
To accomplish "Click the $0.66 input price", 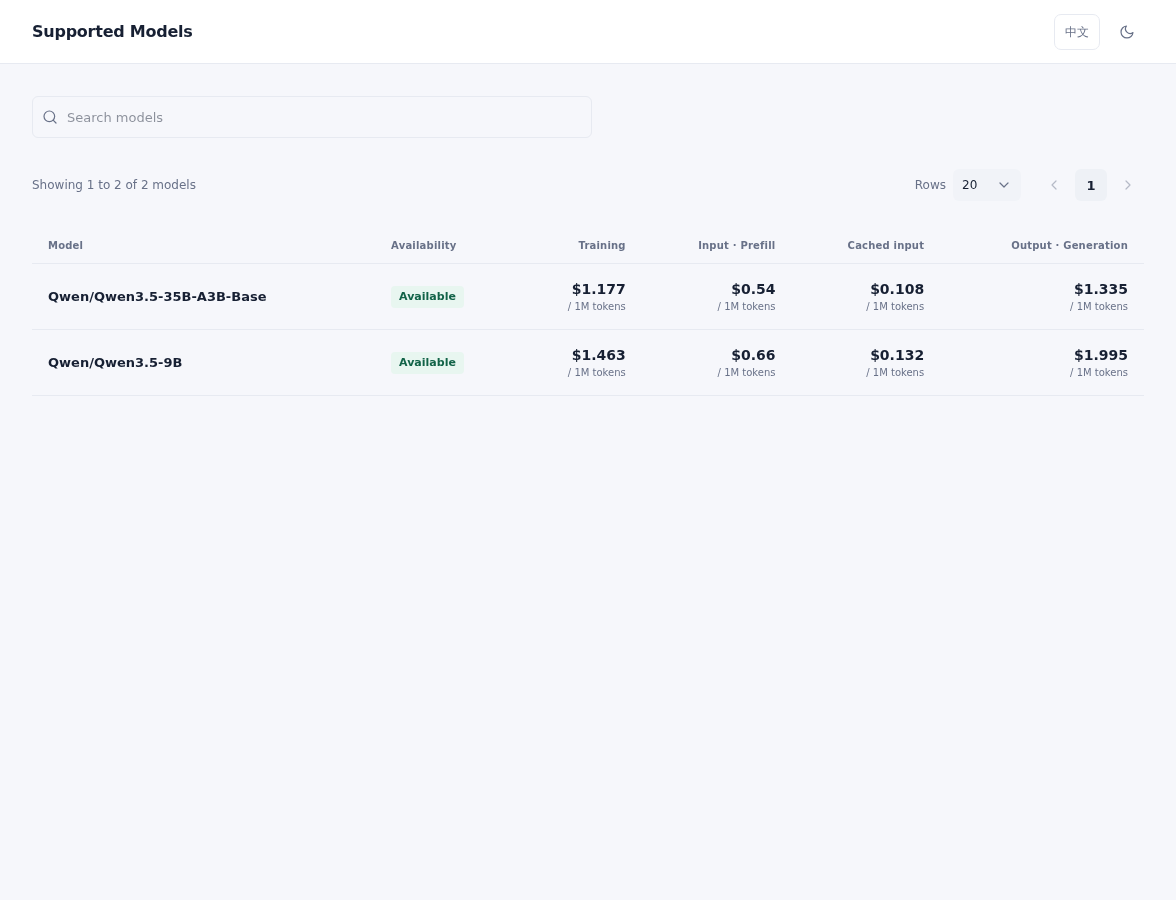I will point(753,355).
